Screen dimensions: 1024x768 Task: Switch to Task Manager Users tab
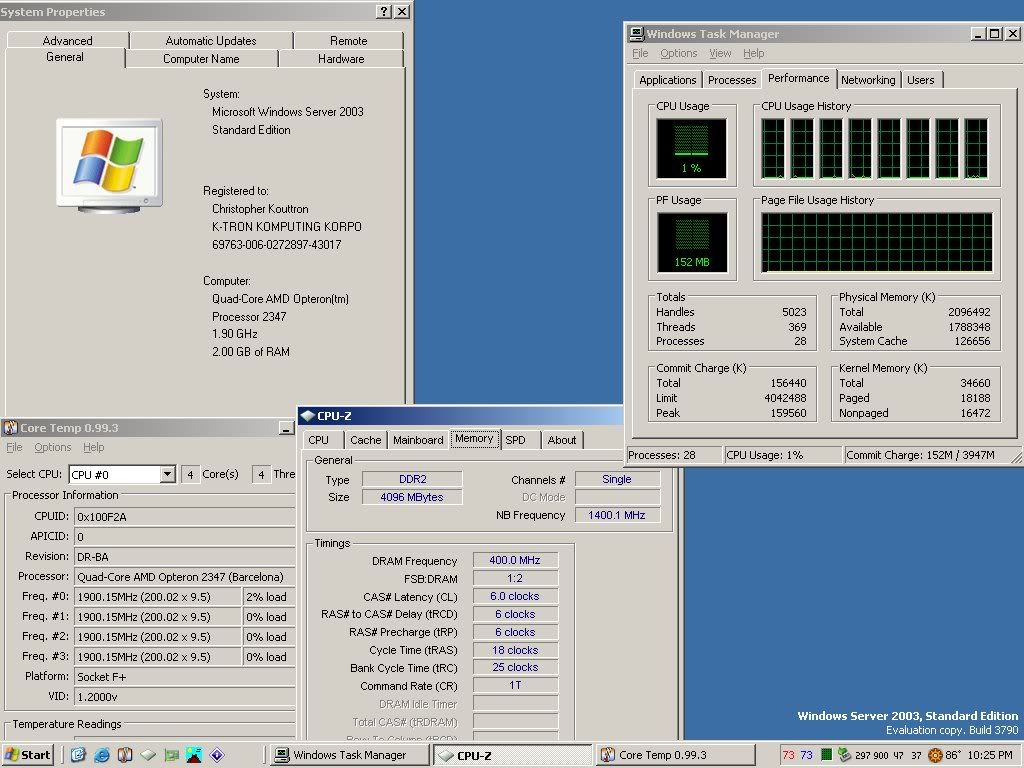point(921,80)
